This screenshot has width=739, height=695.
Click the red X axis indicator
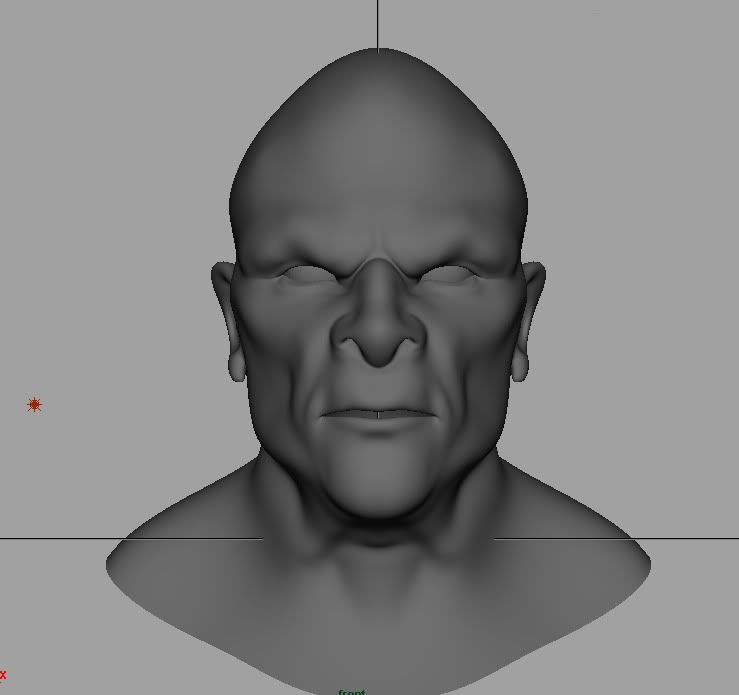[3, 674]
